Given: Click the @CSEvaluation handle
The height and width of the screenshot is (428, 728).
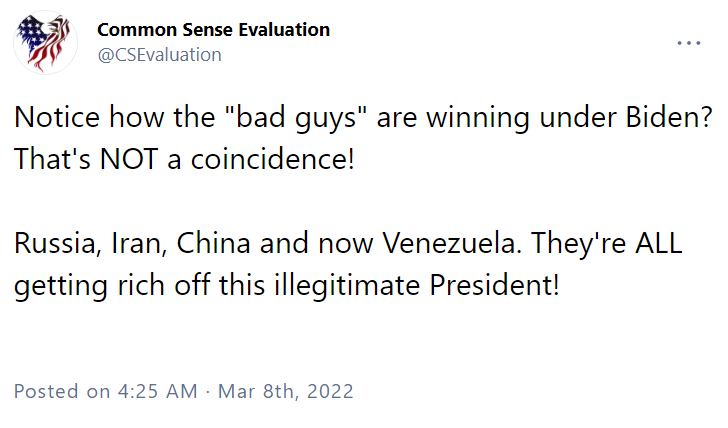Looking at the screenshot, I should tap(159, 55).
